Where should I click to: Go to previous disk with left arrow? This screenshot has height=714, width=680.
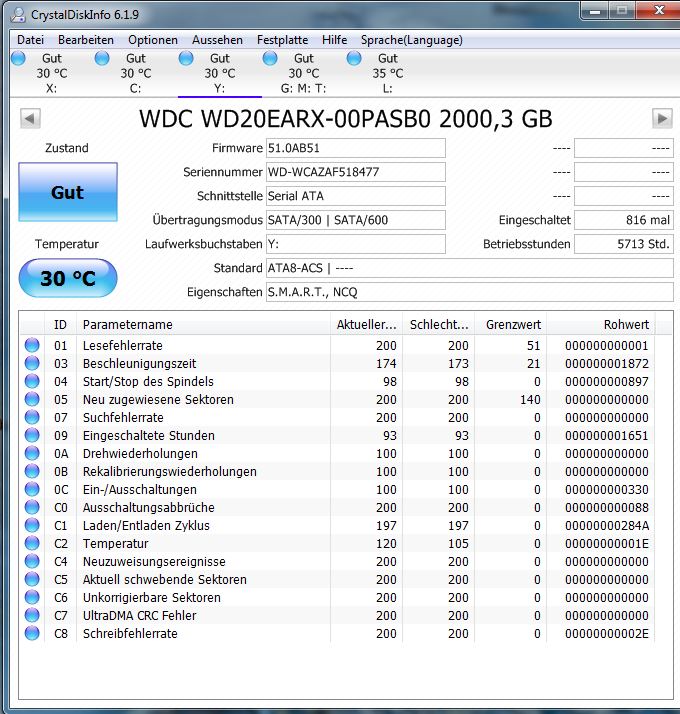(x=30, y=119)
